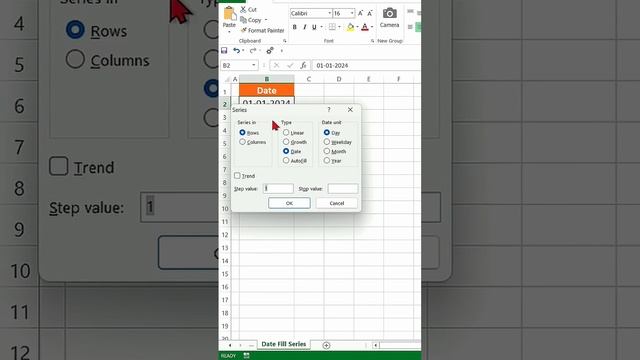The height and width of the screenshot is (360, 640).
Task: Select Weekday as the date unit
Action: 327,142
